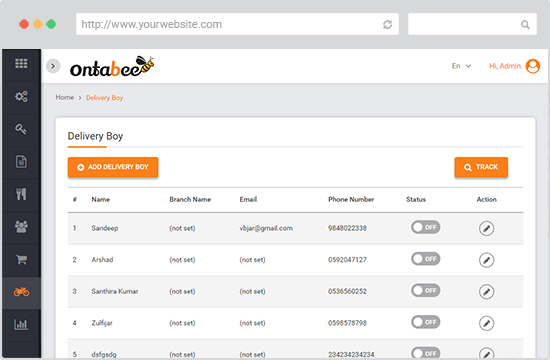Click the Add Delivery Boy button
Screen dimensions: 550x360
click(113, 167)
